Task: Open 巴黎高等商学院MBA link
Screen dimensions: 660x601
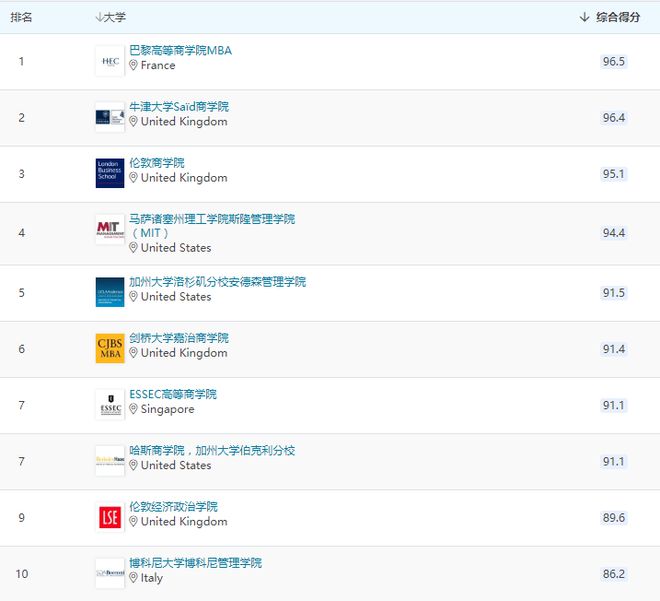Action: click(x=180, y=51)
